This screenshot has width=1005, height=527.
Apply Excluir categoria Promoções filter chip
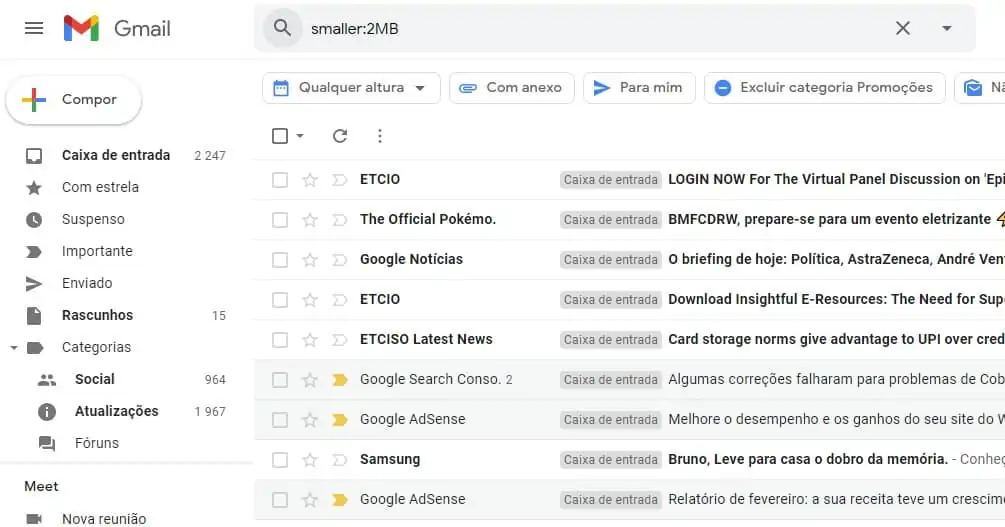[x=825, y=88]
